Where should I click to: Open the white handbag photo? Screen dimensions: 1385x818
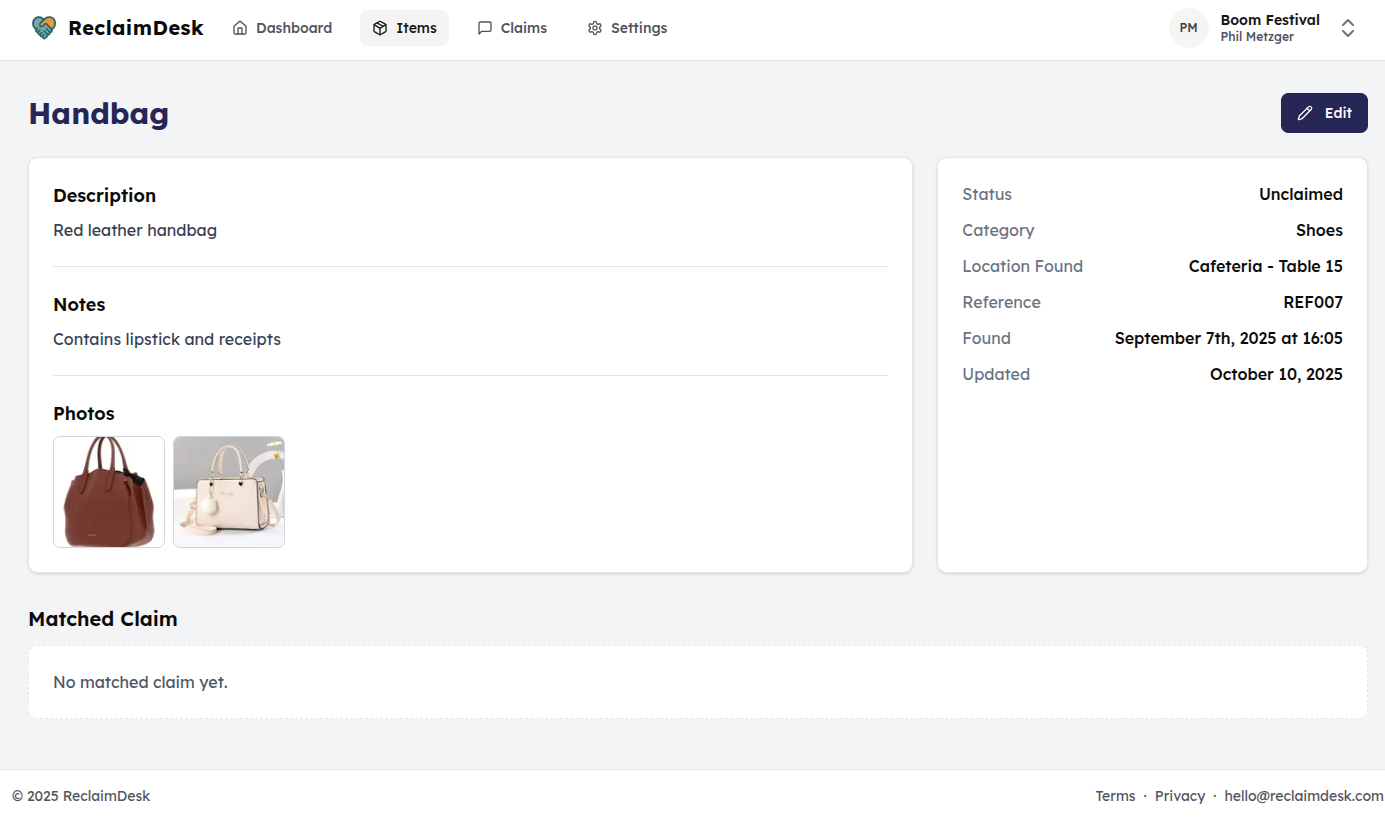coord(228,491)
